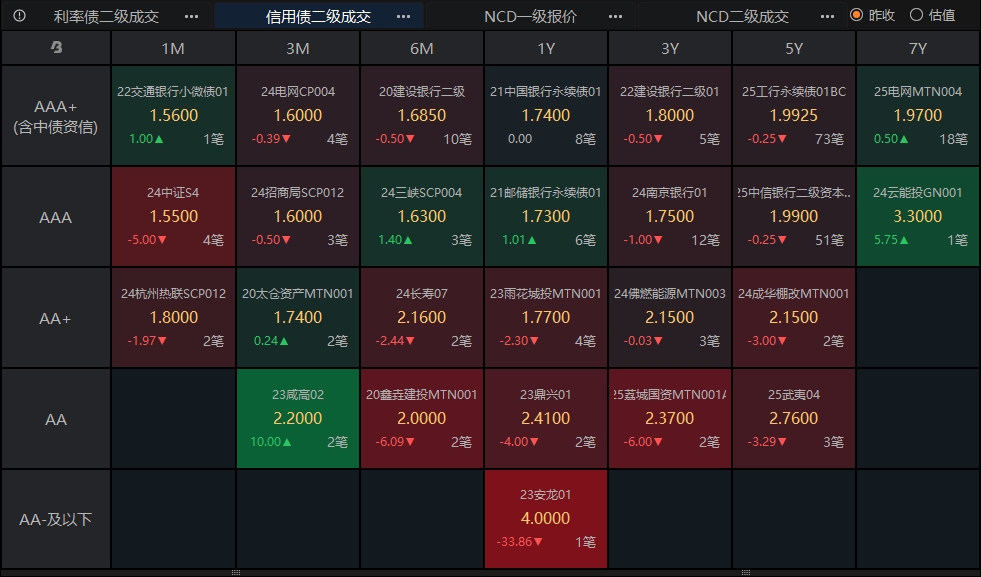Open the 25电网MTN004 cell

(918, 116)
